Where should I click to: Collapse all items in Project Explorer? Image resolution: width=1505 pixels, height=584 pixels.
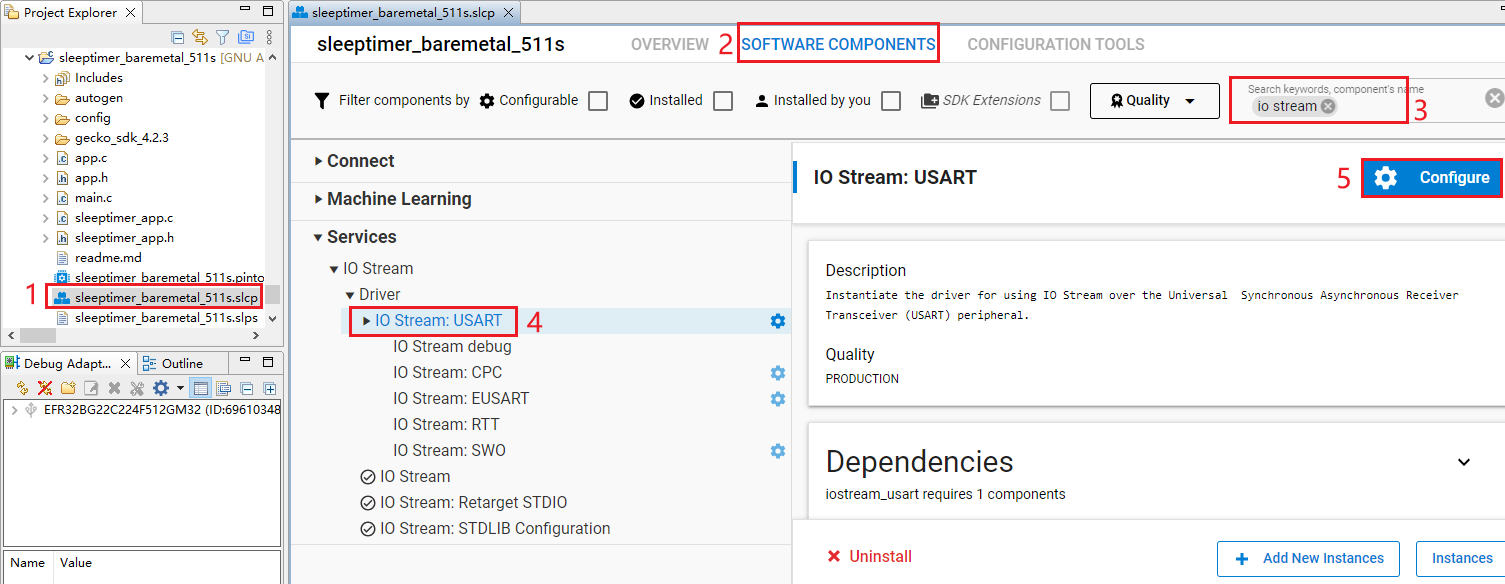(x=178, y=37)
